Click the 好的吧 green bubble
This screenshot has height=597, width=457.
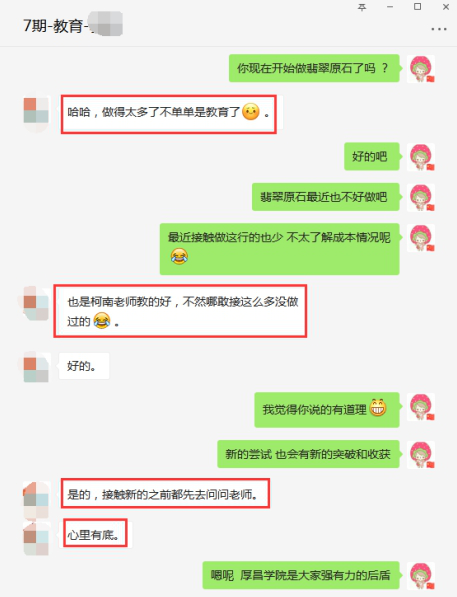coord(372,156)
